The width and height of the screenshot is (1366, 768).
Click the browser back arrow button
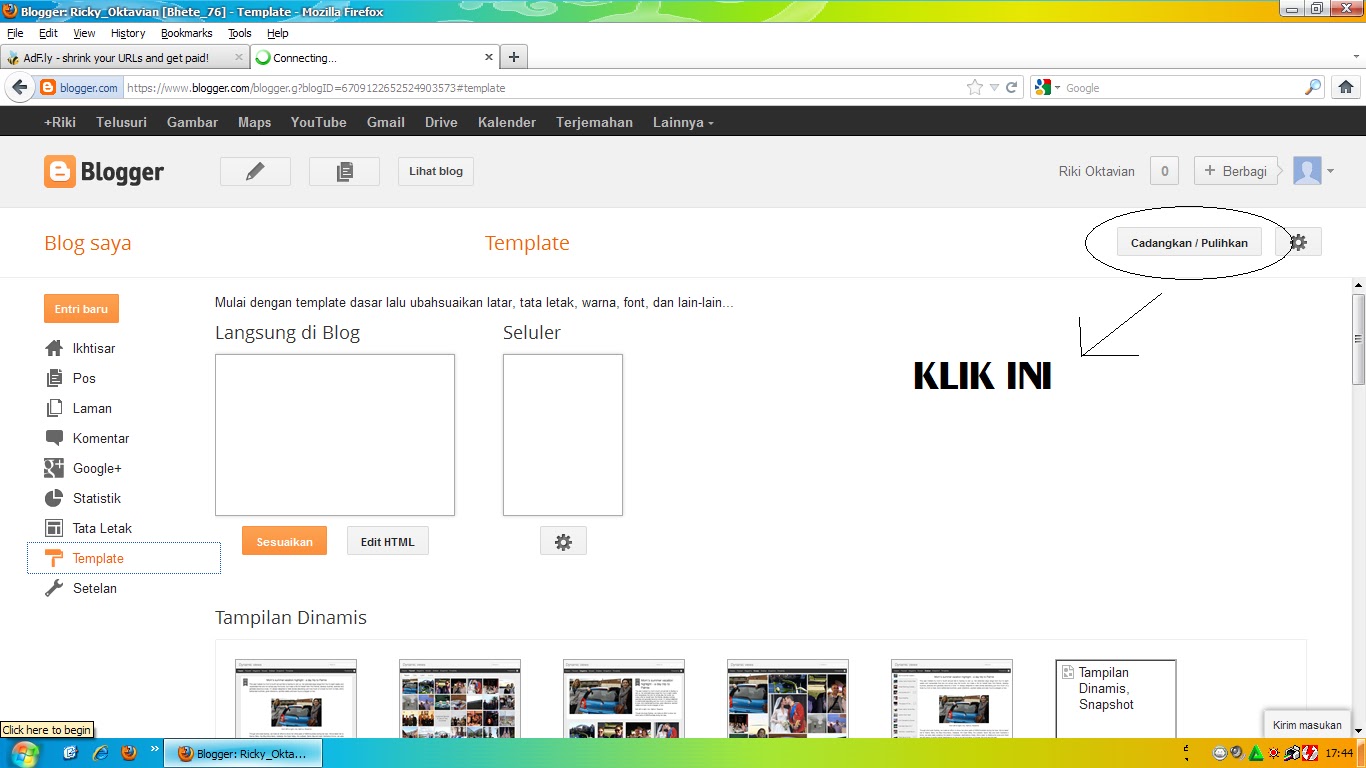(19, 88)
